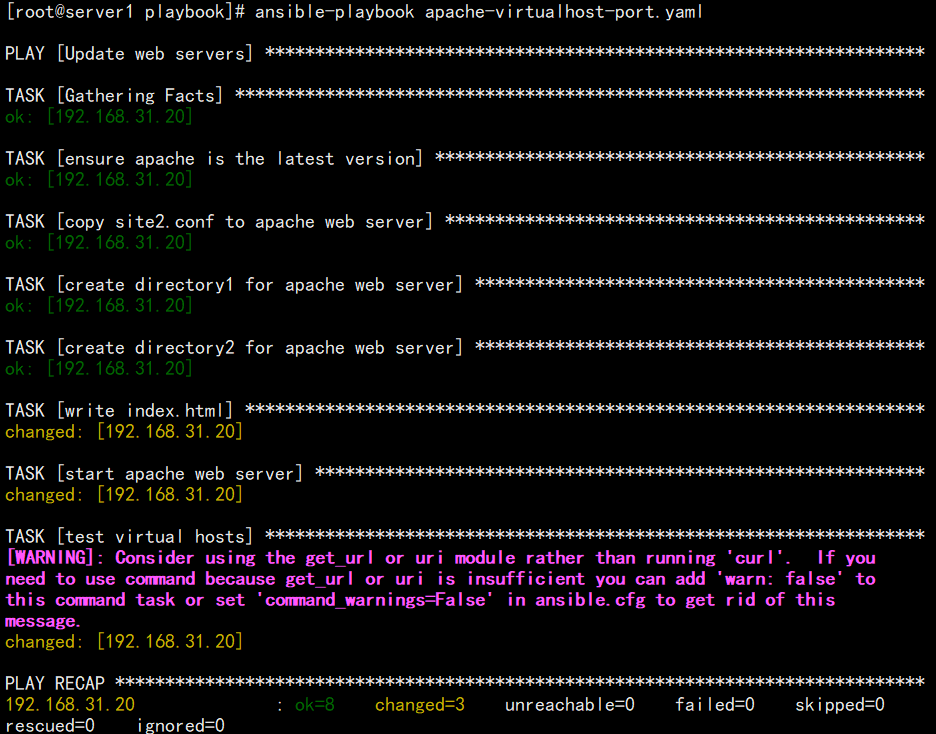Click ok result under create directory2 task
Screen dimensions: 936x734
(x=99, y=369)
